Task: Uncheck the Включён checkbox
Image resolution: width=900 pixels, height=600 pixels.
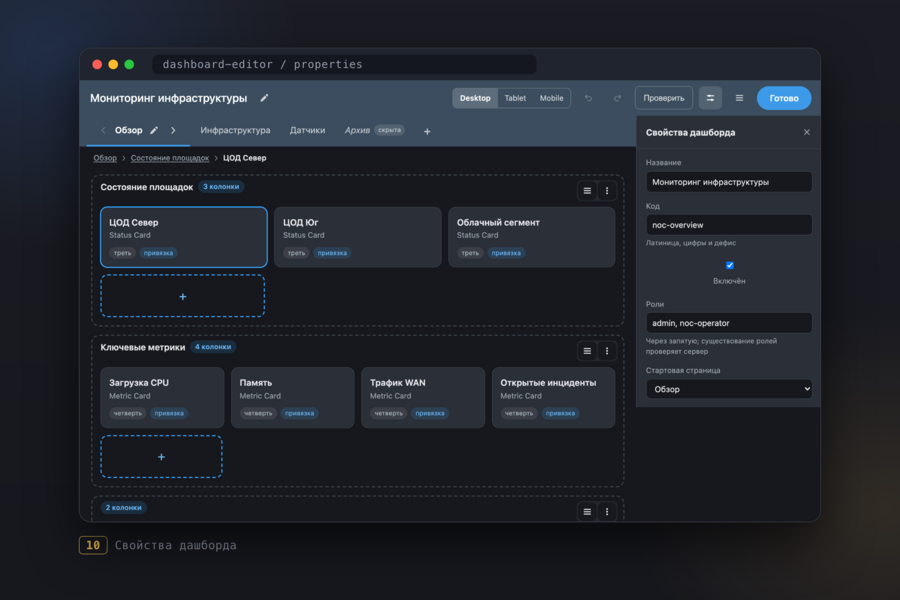Action: tap(730, 265)
